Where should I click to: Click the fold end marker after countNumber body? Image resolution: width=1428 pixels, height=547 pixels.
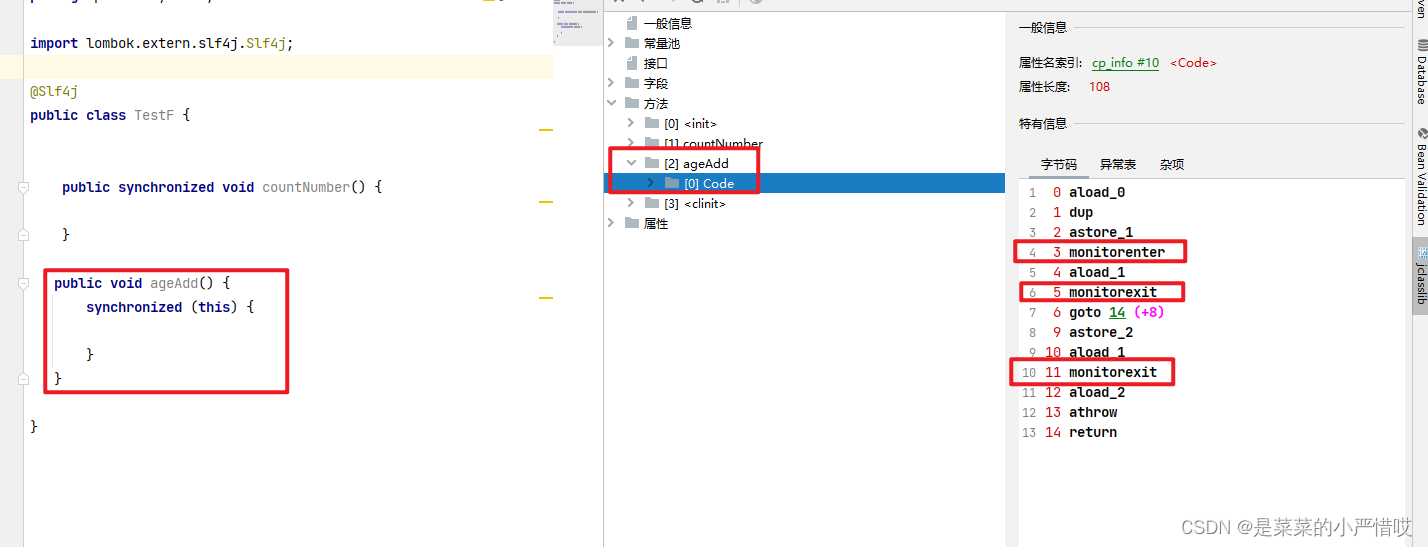click(x=24, y=235)
